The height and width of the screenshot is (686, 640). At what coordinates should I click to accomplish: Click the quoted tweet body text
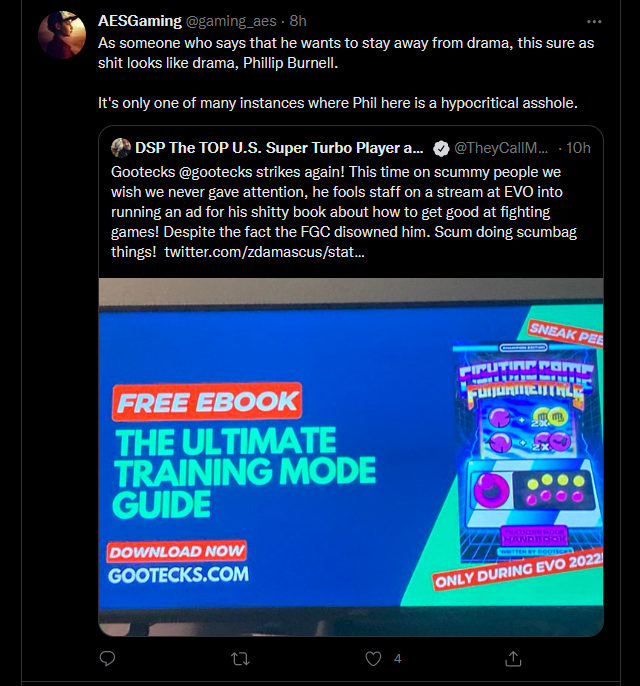click(x=344, y=212)
